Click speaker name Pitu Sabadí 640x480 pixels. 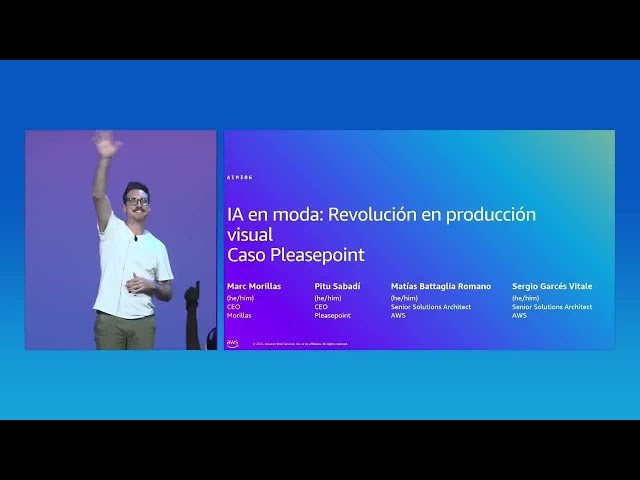click(x=338, y=286)
